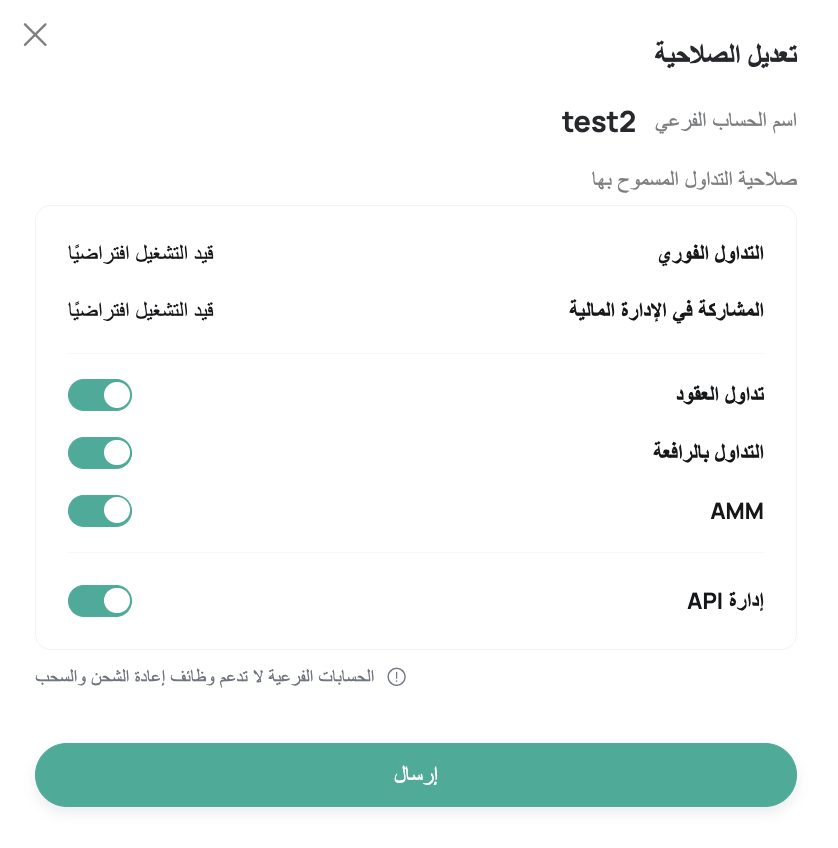Click the تداول العقود label
The width and height of the screenshot is (838, 848).
[720, 394]
